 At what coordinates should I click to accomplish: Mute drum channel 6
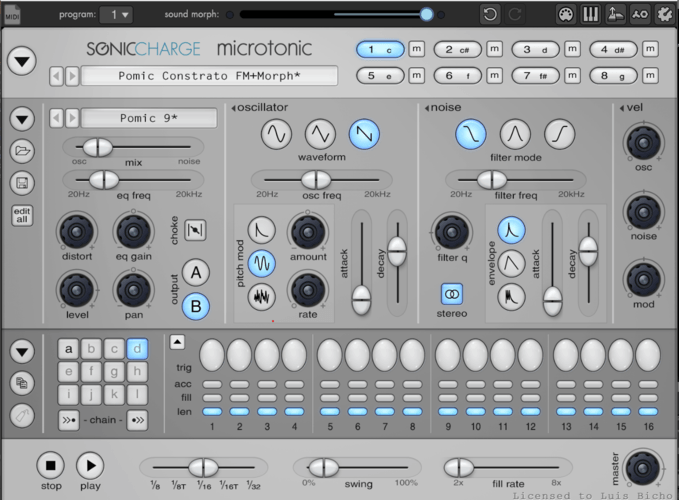(x=495, y=76)
